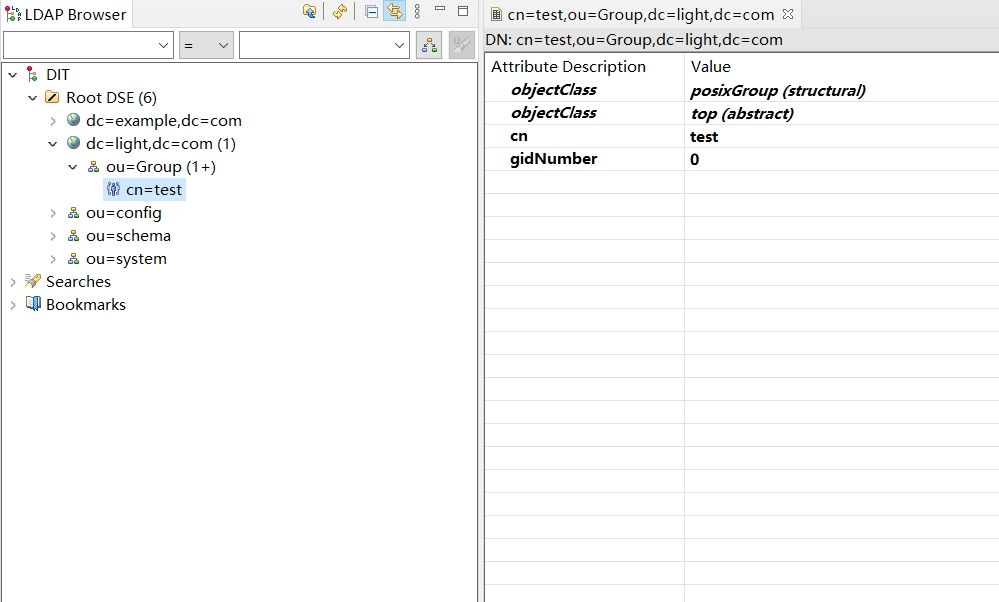This screenshot has width=999, height=602.
Task: Click the up/parent navigation toolbar icon
Action: pos(310,12)
